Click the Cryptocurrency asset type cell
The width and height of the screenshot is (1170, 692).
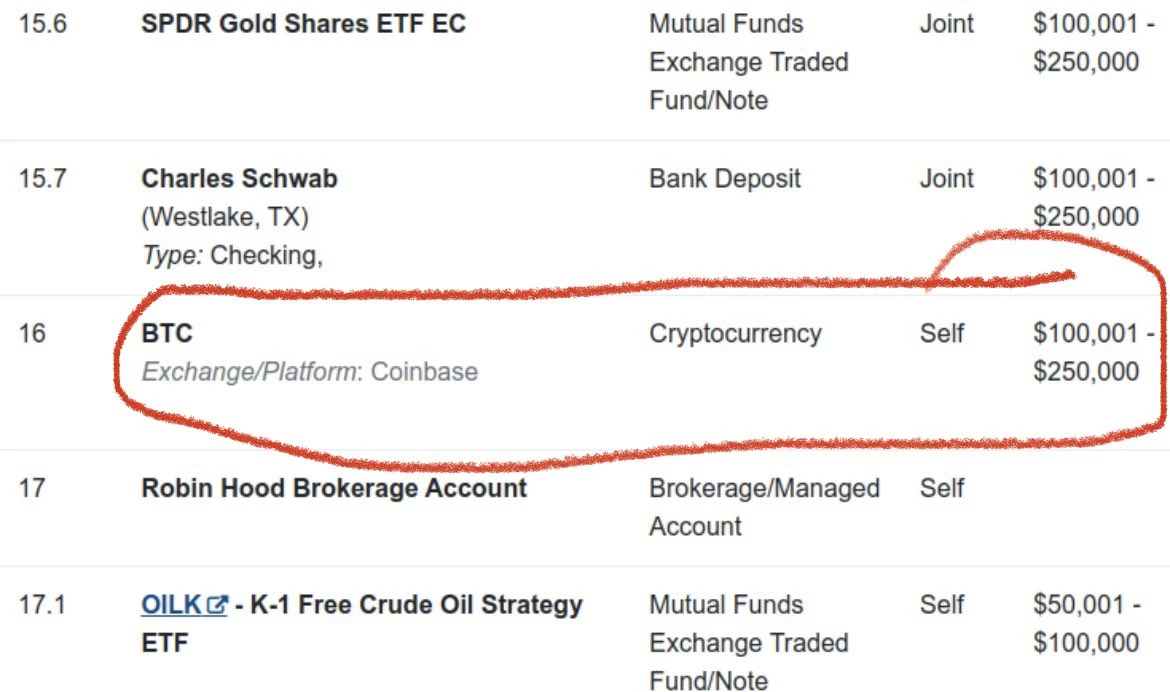pos(735,333)
